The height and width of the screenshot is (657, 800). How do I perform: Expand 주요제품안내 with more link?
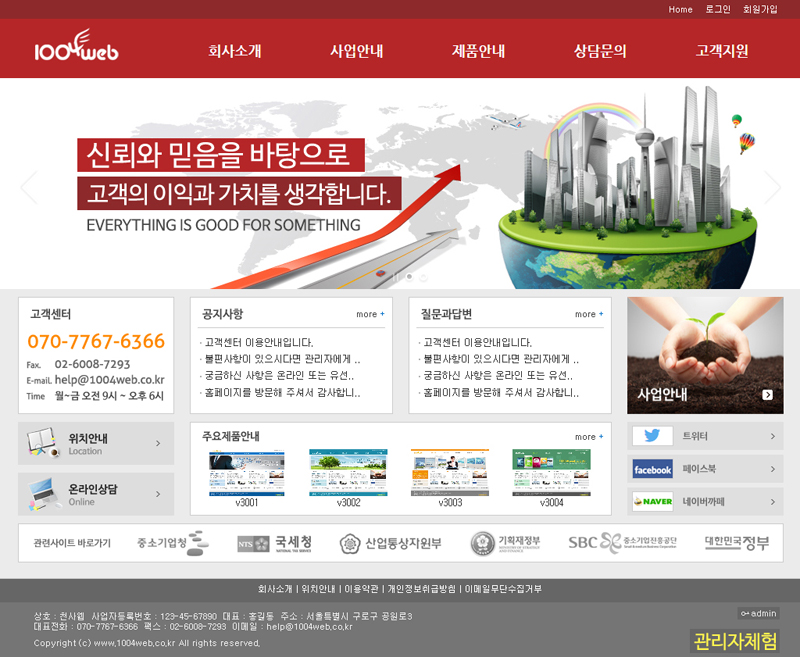tap(585, 437)
